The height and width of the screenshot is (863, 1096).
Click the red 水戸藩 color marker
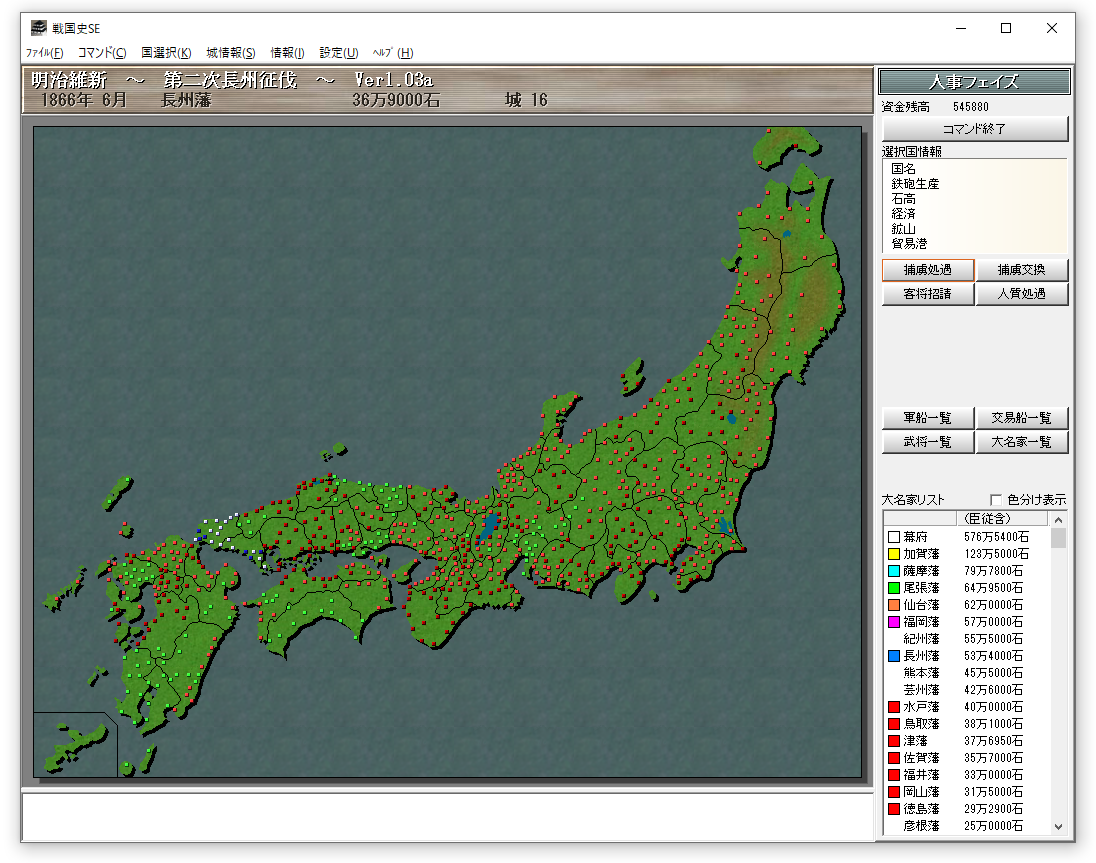click(894, 707)
